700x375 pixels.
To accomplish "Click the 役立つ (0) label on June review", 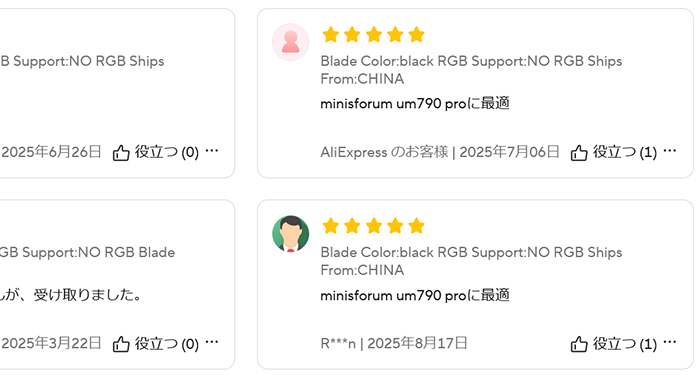I will pyautogui.click(x=167, y=152).
